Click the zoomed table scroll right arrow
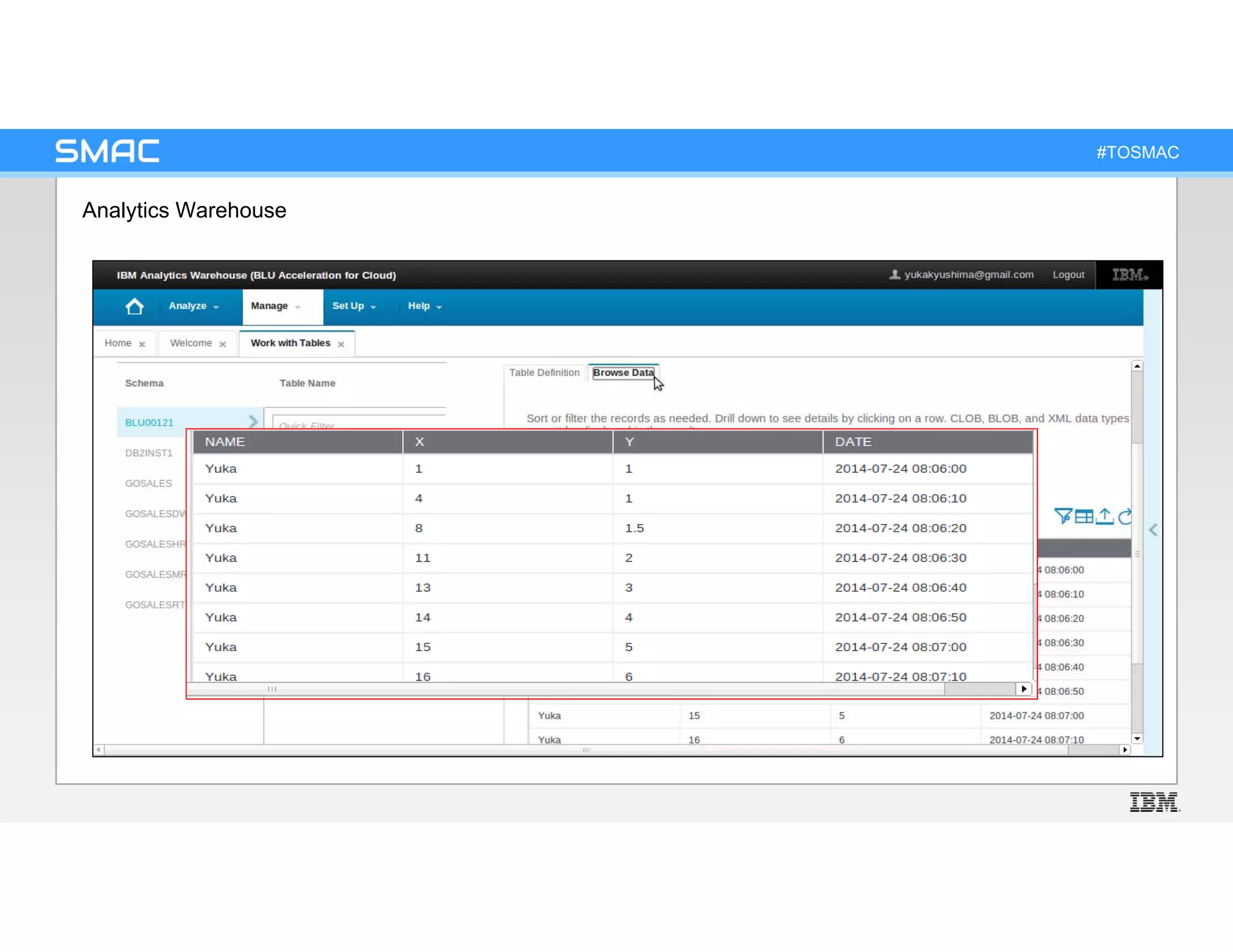Screen dimensions: 1233x952 1023,689
